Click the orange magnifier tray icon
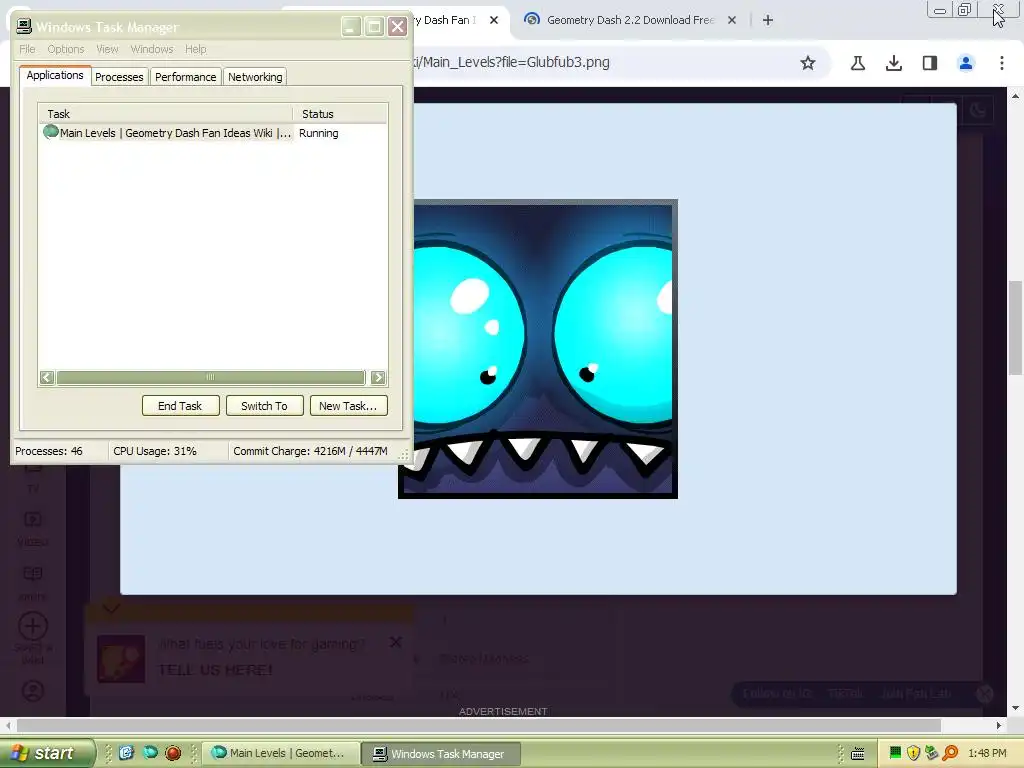This screenshot has width=1024, height=768. coord(950,753)
